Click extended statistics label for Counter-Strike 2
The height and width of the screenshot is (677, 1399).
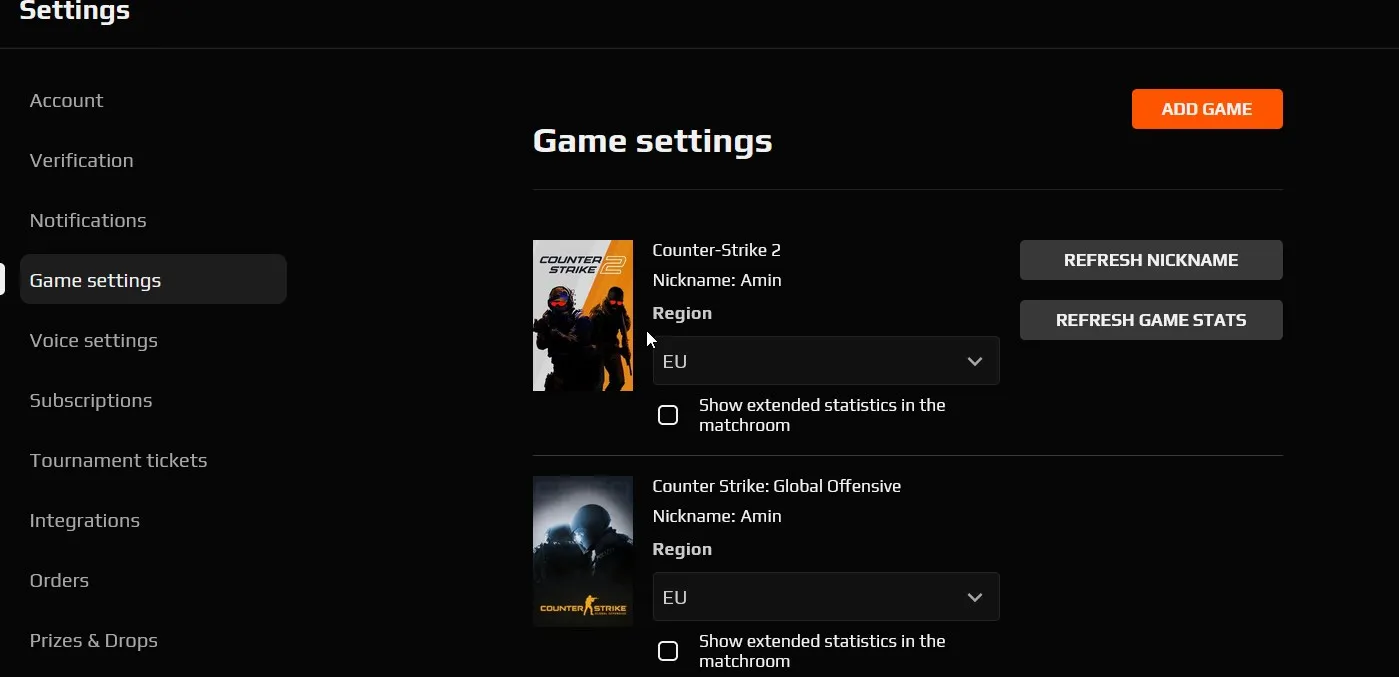coord(822,415)
